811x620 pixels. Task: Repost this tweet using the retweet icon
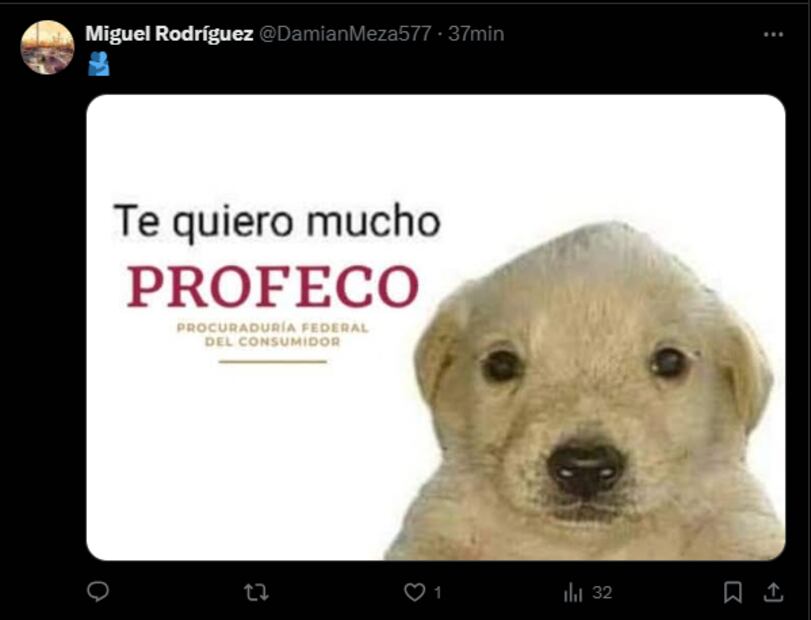256,592
